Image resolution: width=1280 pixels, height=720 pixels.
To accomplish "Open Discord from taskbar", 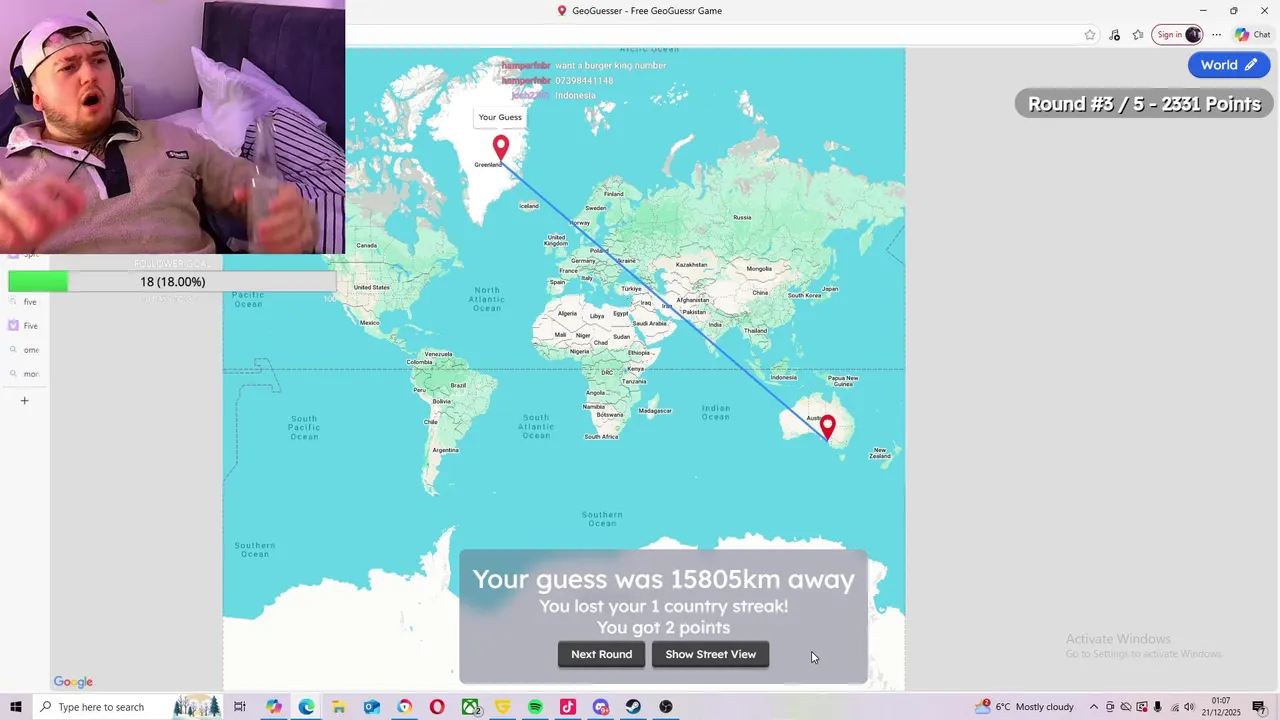I will pos(600,707).
